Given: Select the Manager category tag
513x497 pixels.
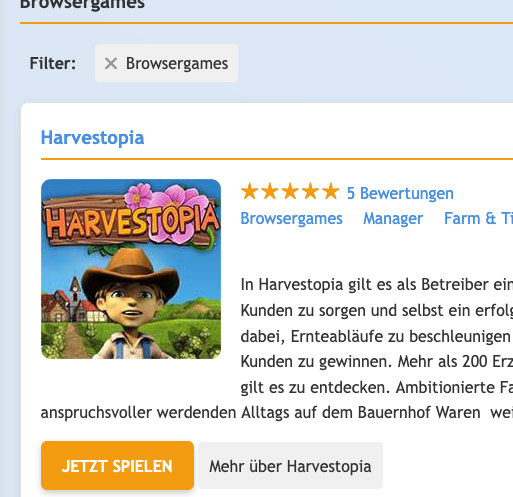Looking at the screenshot, I should [393, 219].
